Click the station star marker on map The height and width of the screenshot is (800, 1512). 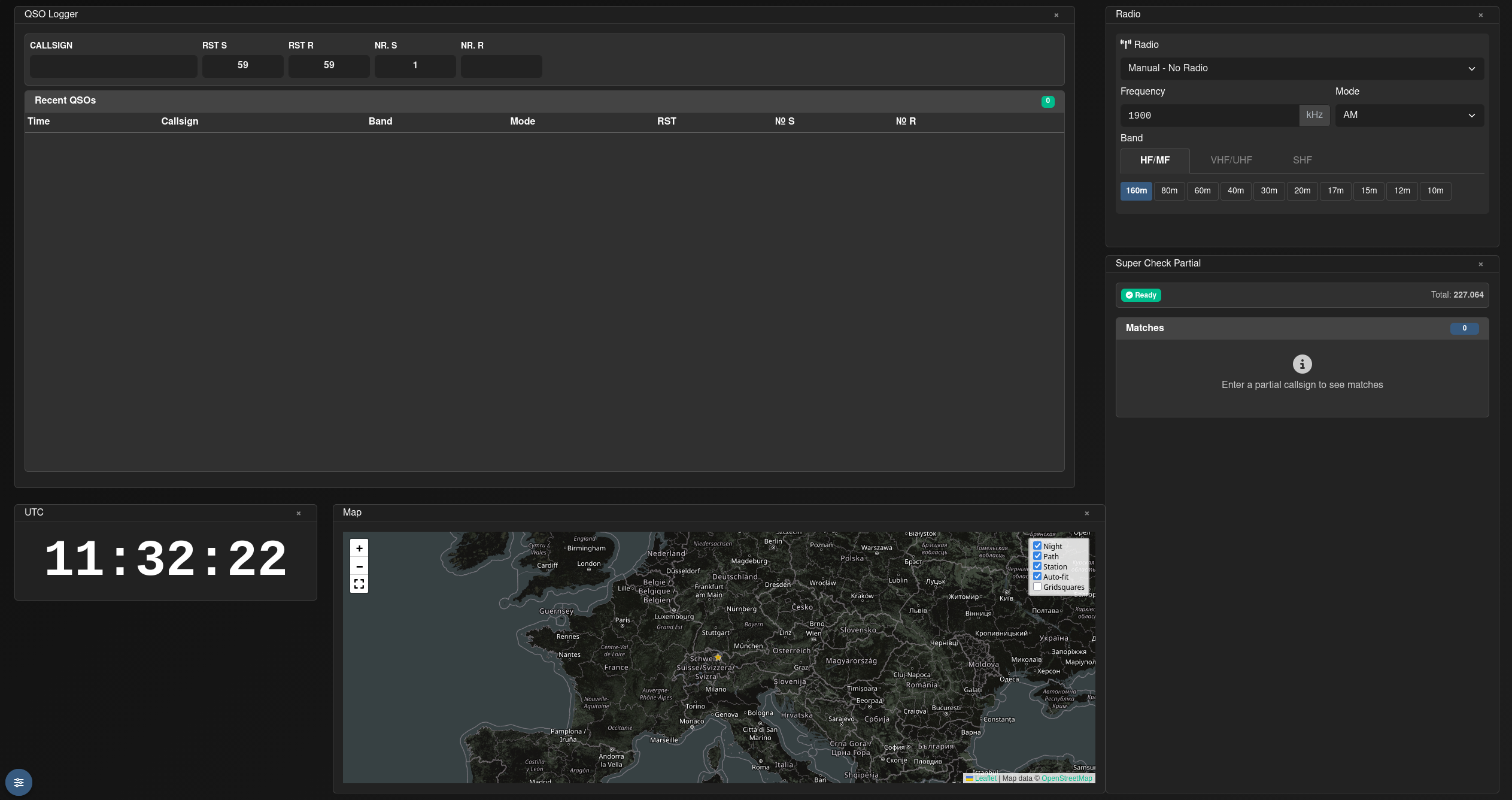(x=718, y=657)
